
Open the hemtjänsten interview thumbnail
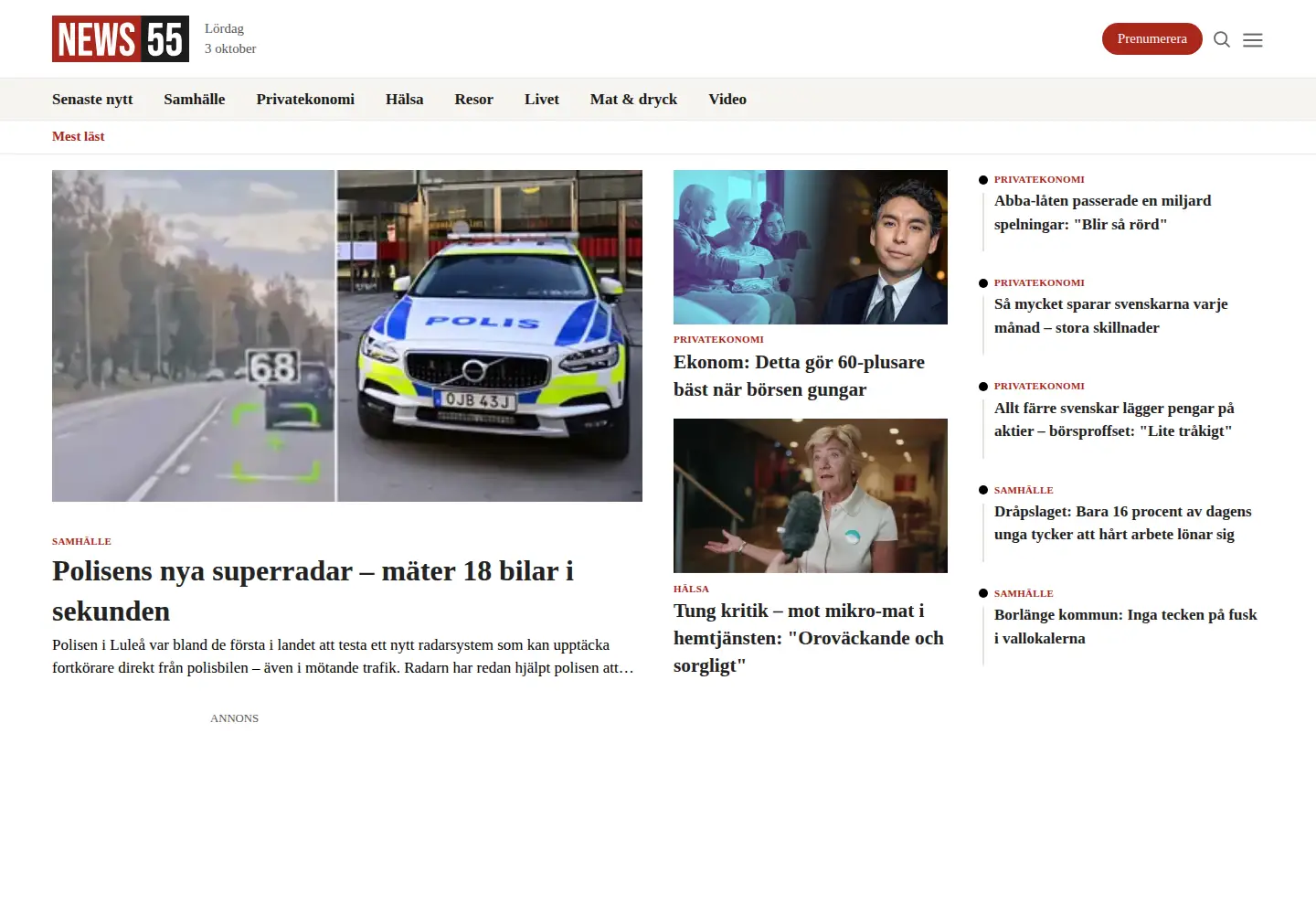[x=811, y=495]
